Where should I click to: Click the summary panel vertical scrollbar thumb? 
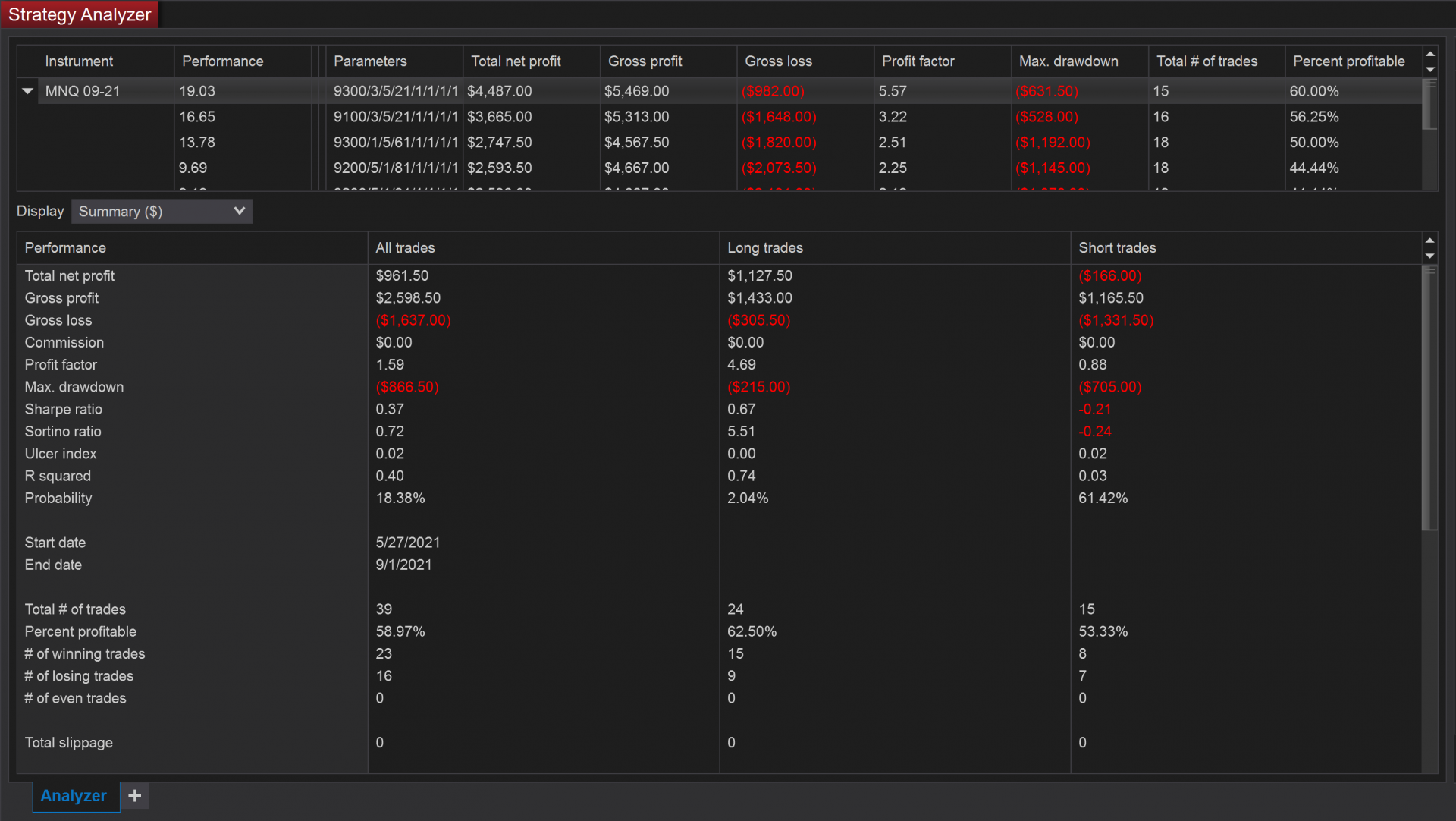click(x=1429, y=398)
